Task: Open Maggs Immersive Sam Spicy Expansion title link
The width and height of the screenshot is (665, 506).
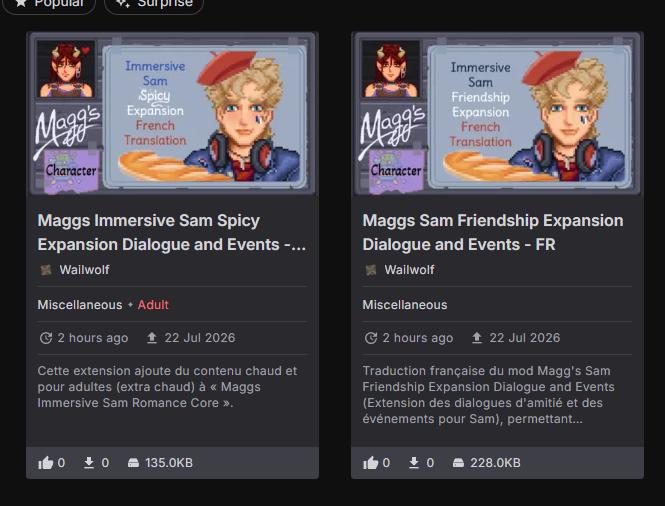Action: [172, 232]
